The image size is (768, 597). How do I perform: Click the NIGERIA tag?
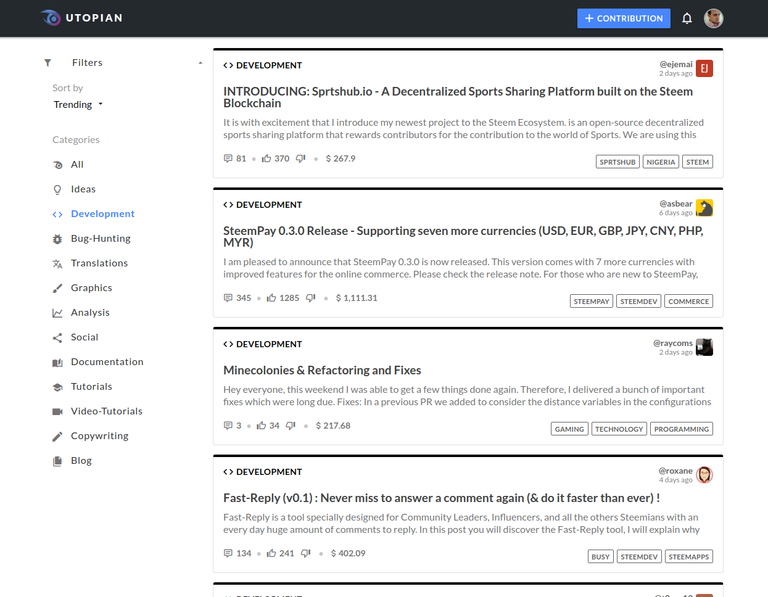[x=660, y=162]
